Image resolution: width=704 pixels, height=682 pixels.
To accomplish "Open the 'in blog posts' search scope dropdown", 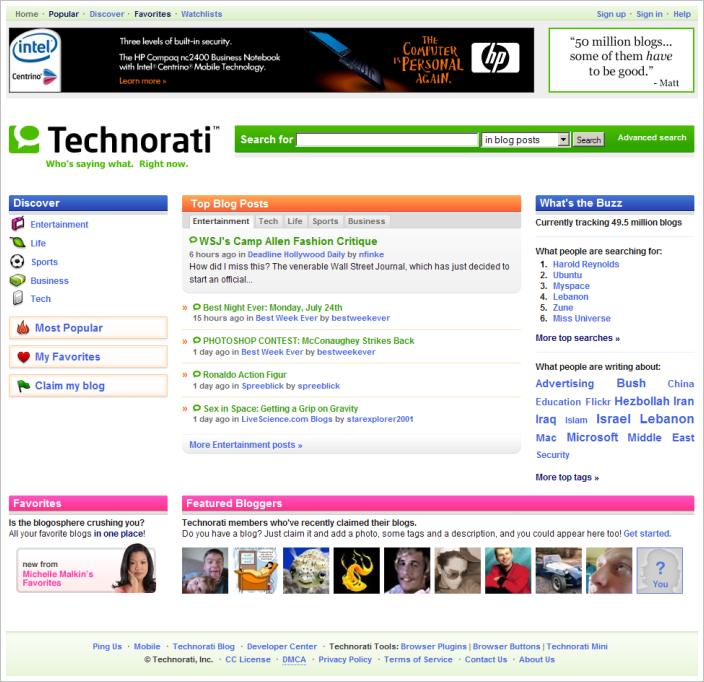I will [525, 140].
